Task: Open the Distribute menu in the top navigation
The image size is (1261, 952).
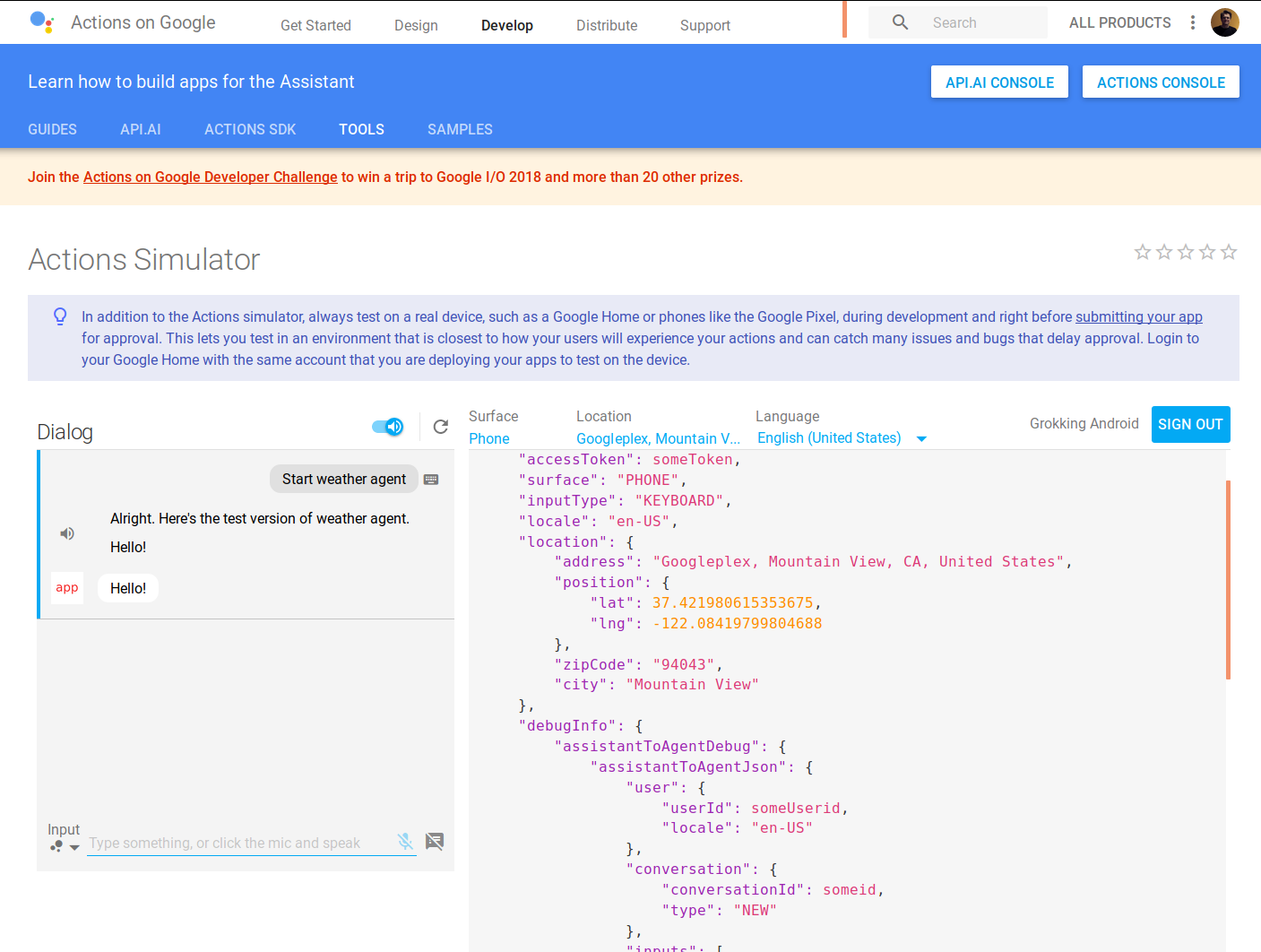Action: tap(607, 25)
